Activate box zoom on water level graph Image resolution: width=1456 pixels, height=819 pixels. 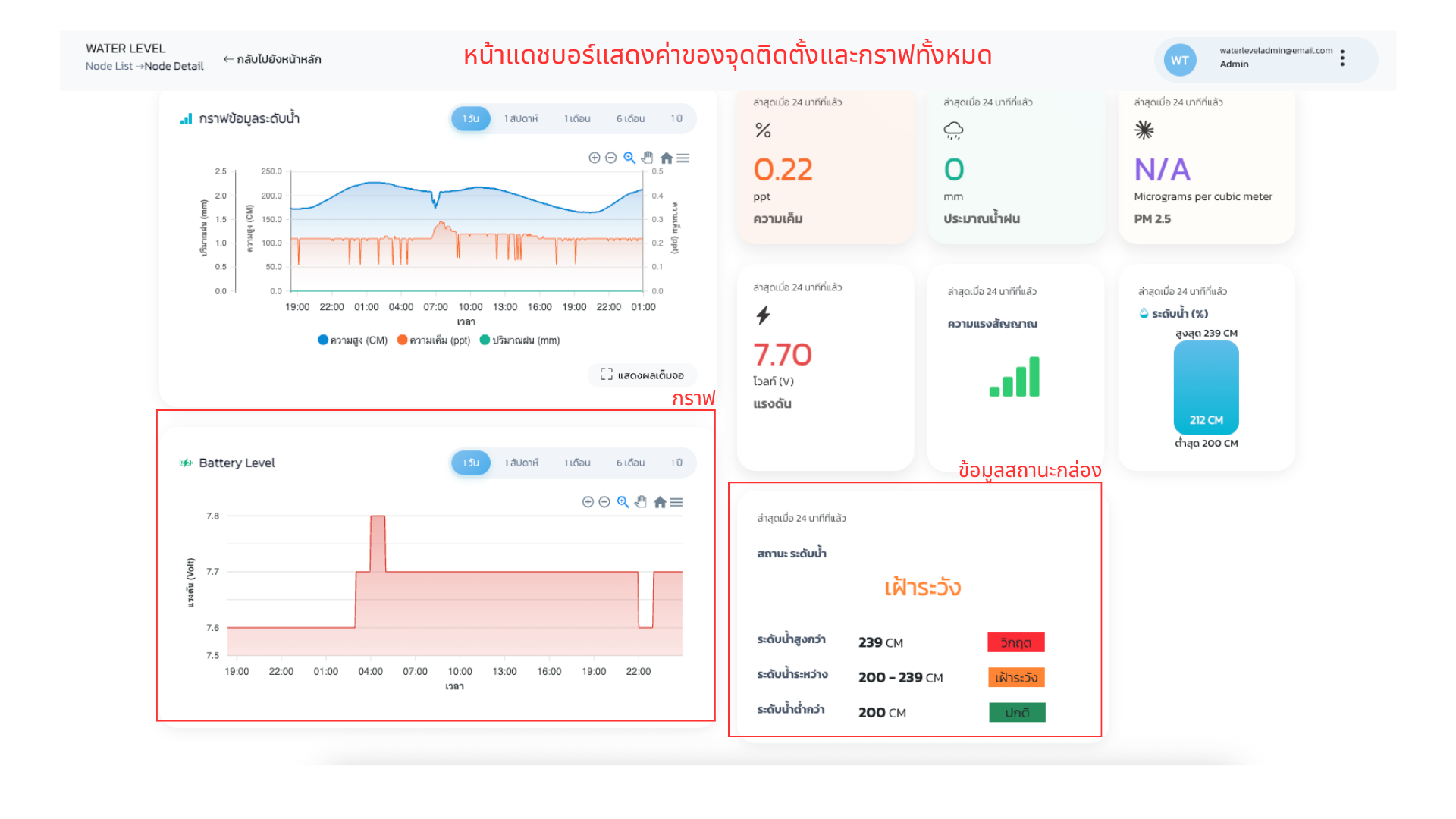click(629, 158)
